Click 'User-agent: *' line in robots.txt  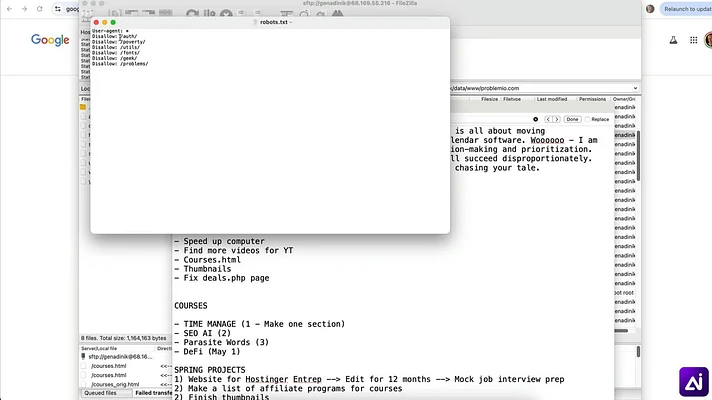[x=110, y=31]
